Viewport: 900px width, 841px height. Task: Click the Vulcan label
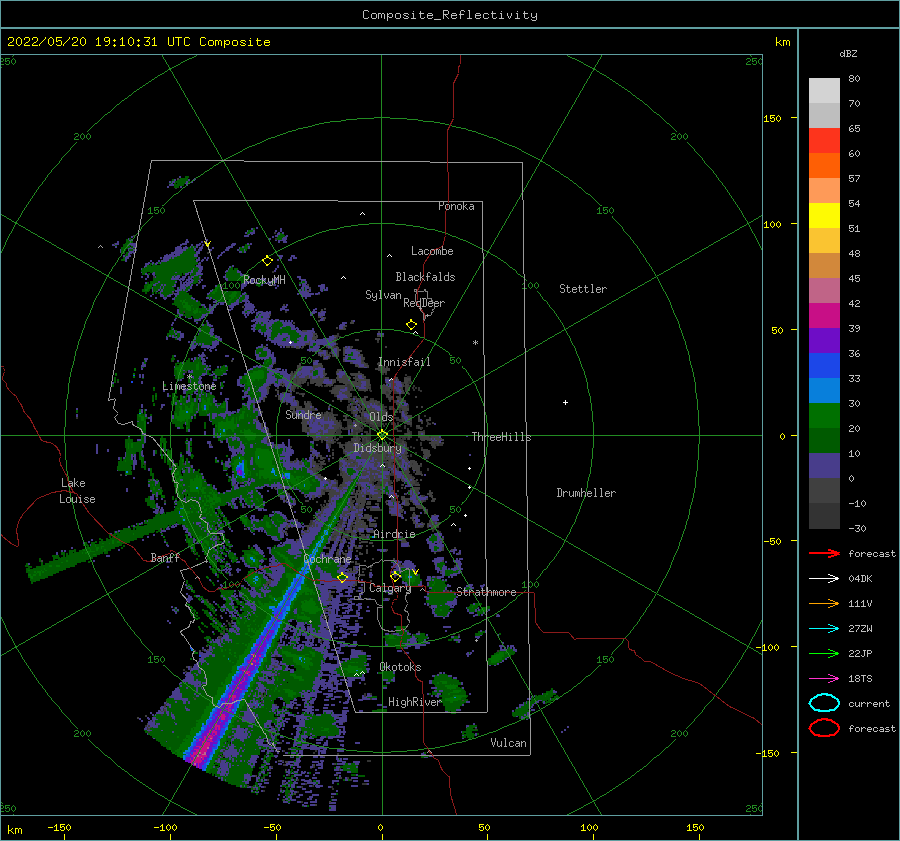click(x=508, y=743)
